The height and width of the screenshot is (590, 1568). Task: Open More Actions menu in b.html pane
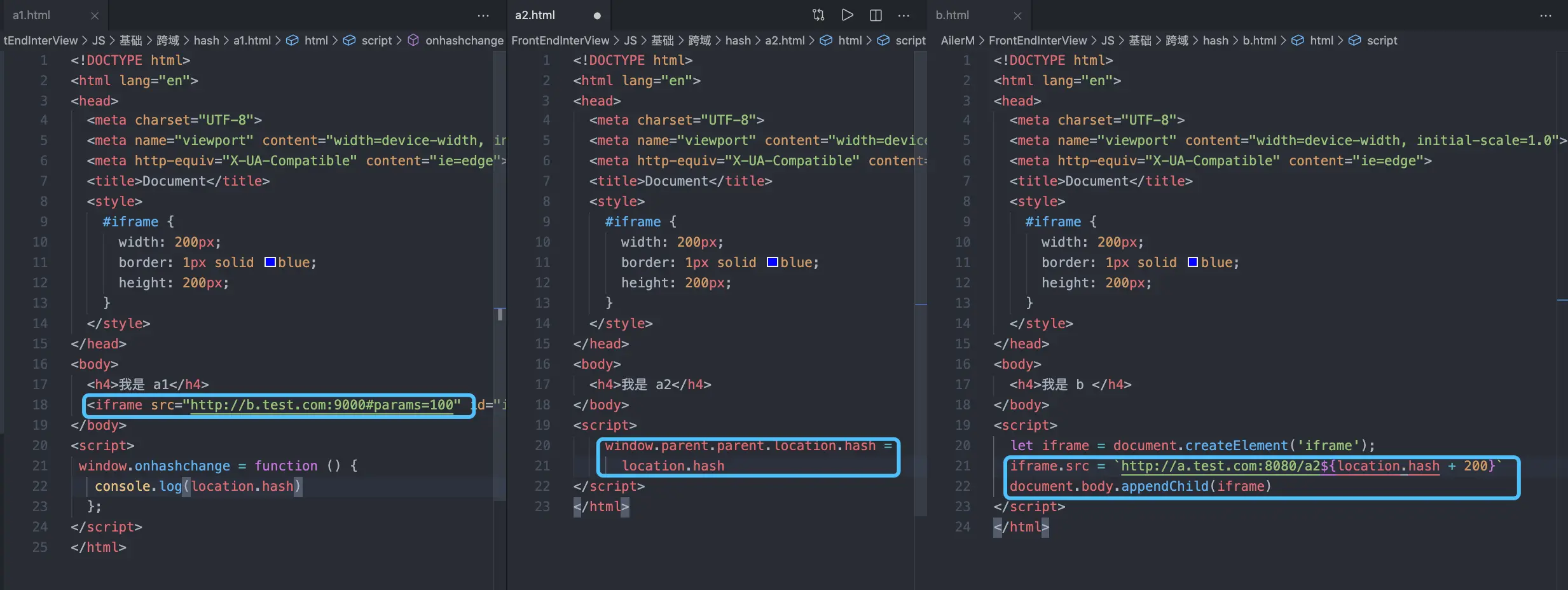1546,15
